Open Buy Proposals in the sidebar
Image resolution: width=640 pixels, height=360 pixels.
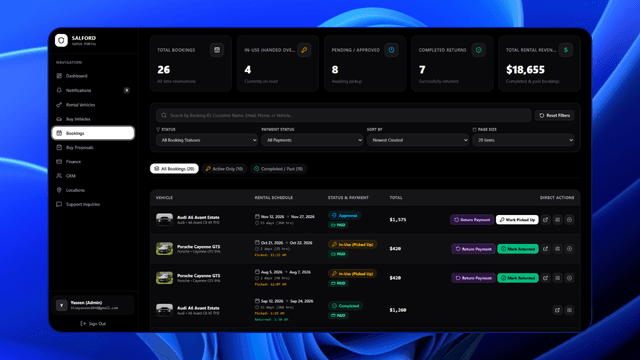(x=93, y=147)
